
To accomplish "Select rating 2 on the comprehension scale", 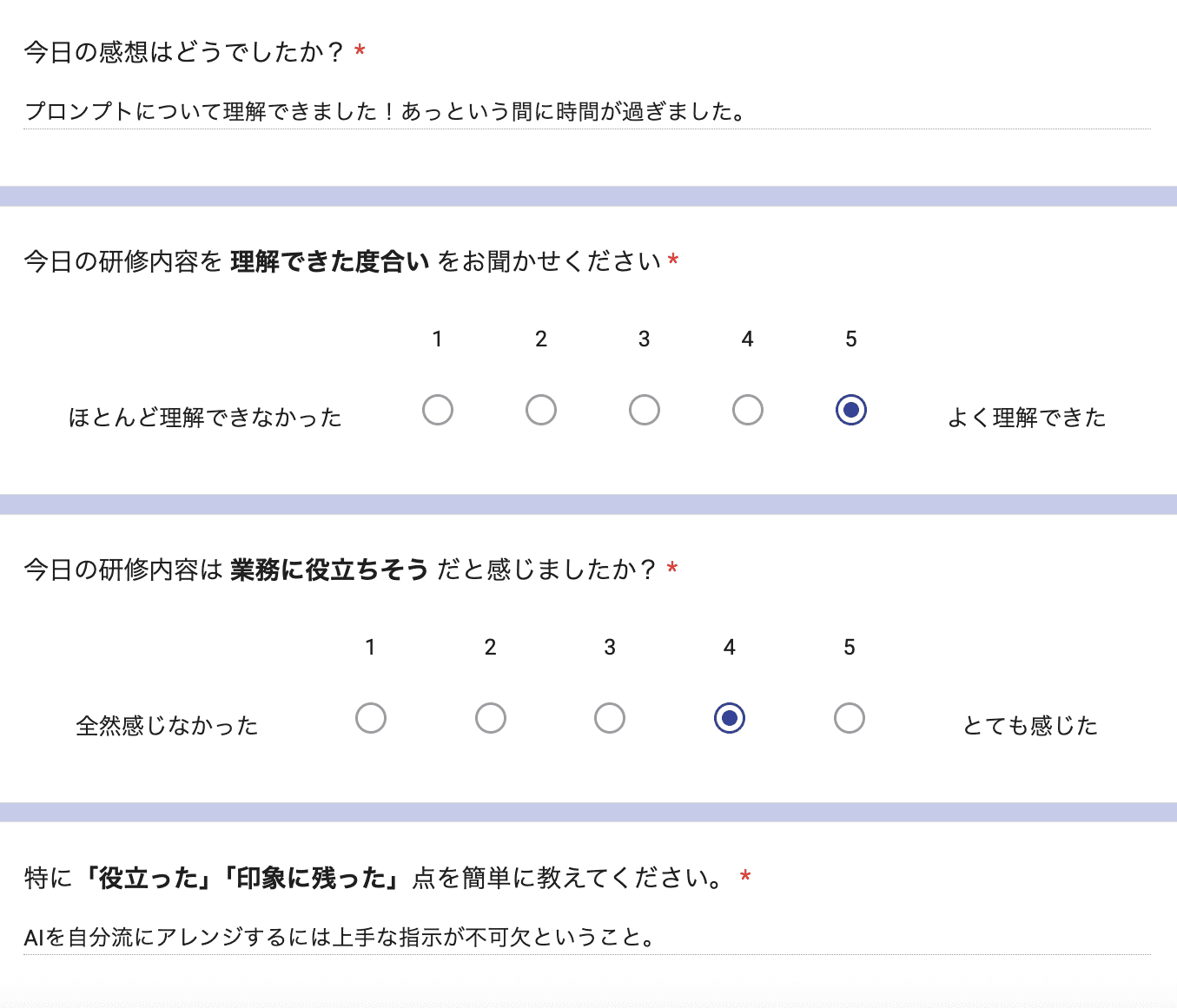I will coord(540,409).
